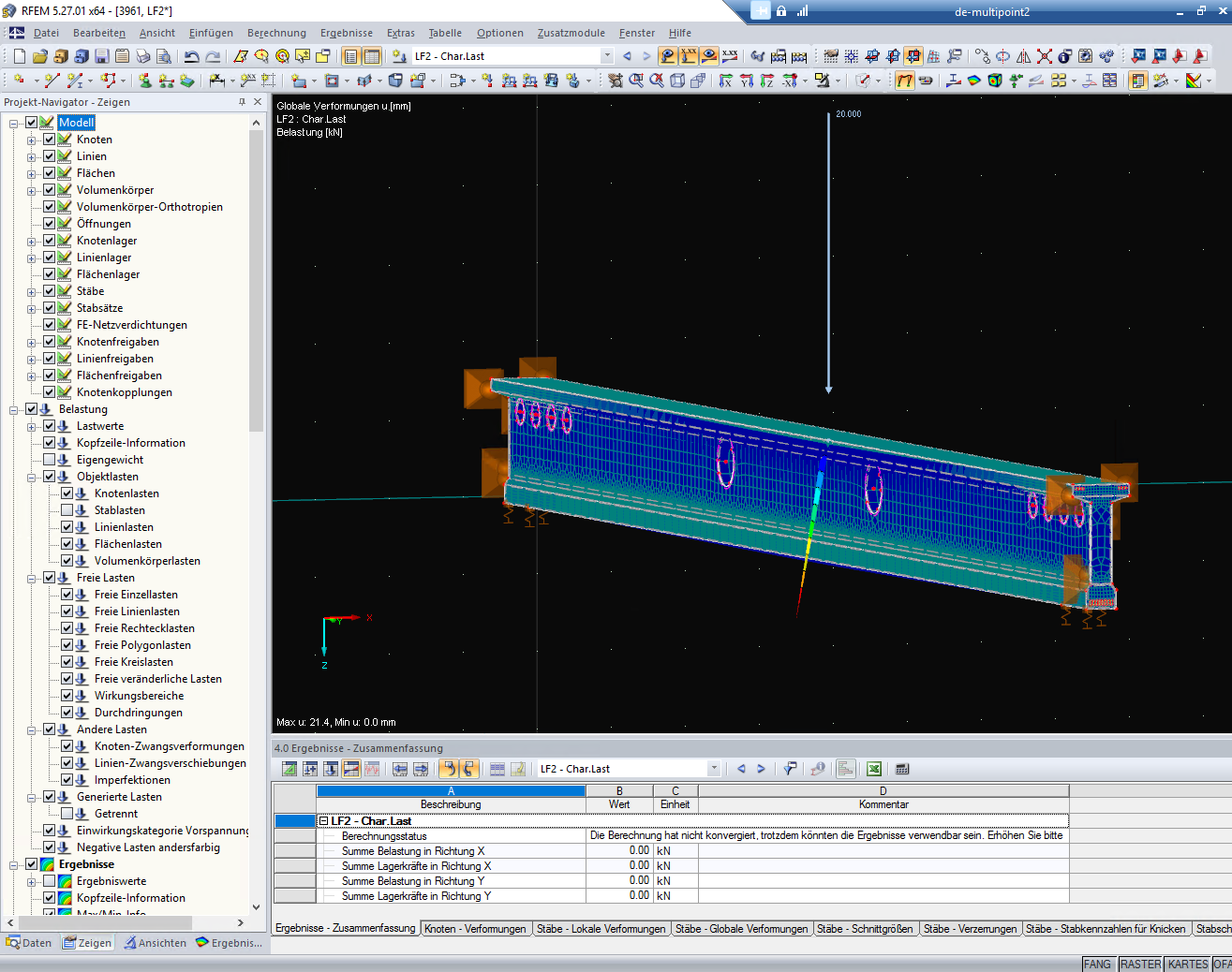The height and width of the screenshot is (972, 1232).
Task: Click the next load case arrow in main toolbar
Action: (646, 56)
